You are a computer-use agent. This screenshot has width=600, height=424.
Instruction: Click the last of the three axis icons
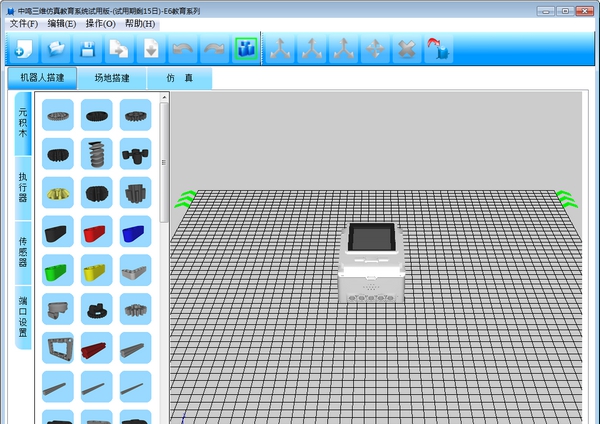[344, 49]
